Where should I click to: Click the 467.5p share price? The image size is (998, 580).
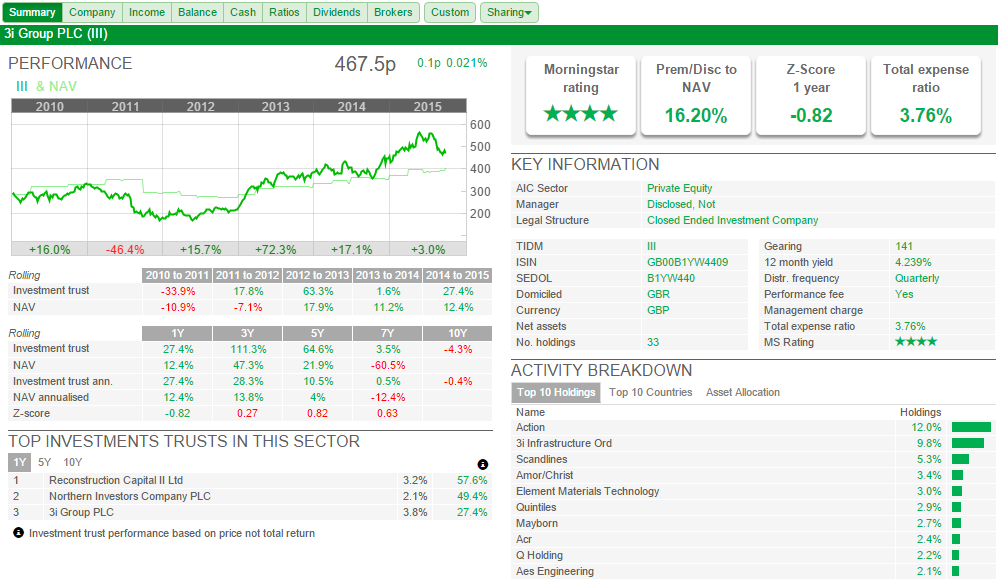point(365,64)
